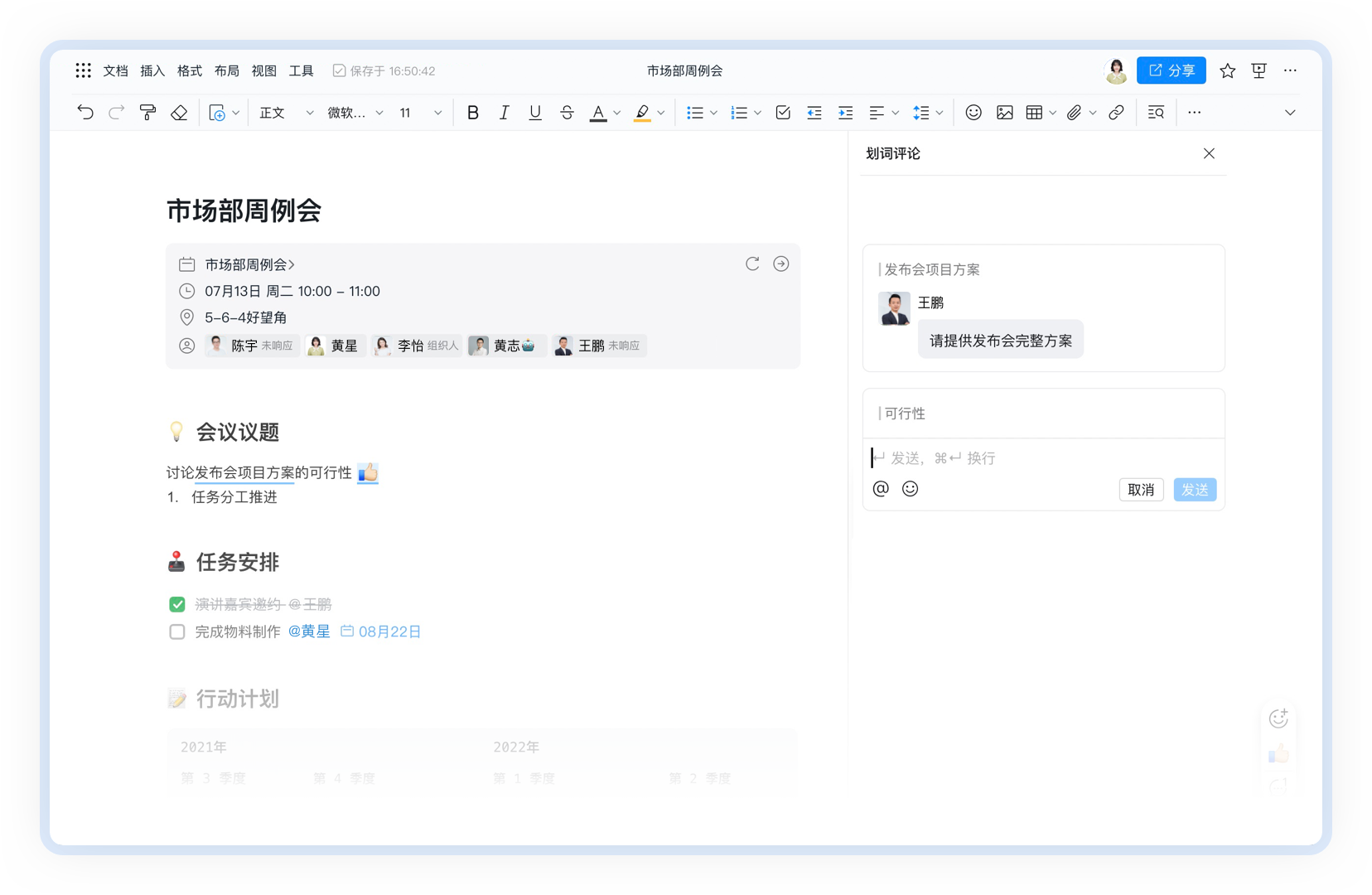Screen dimensions: 1372x895
Task: Click the font color swatch
Action: pyautogui.click(x=598, y=112)
